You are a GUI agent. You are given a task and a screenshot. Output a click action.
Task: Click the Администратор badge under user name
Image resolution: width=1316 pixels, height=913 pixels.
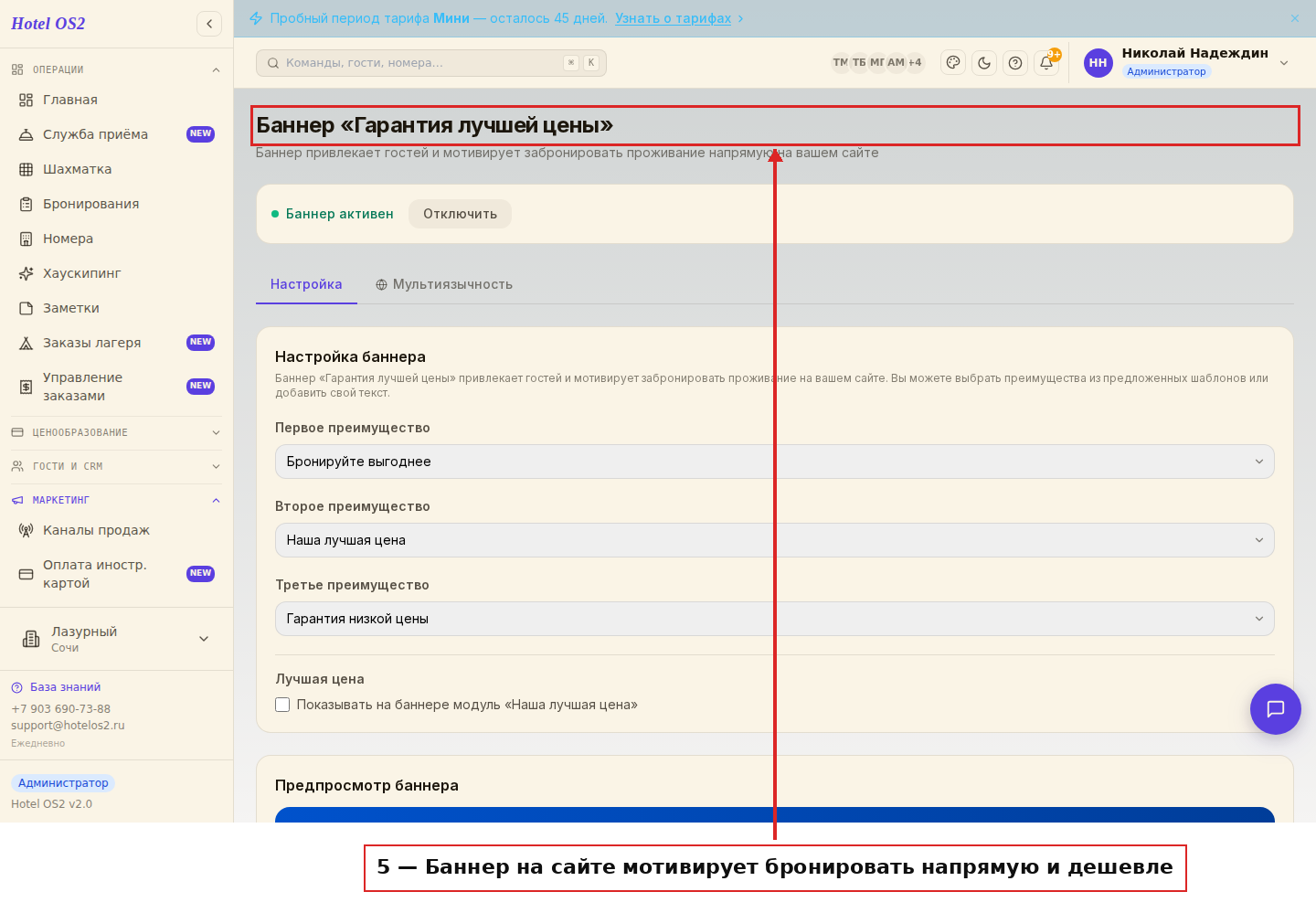coord(1166,71)
